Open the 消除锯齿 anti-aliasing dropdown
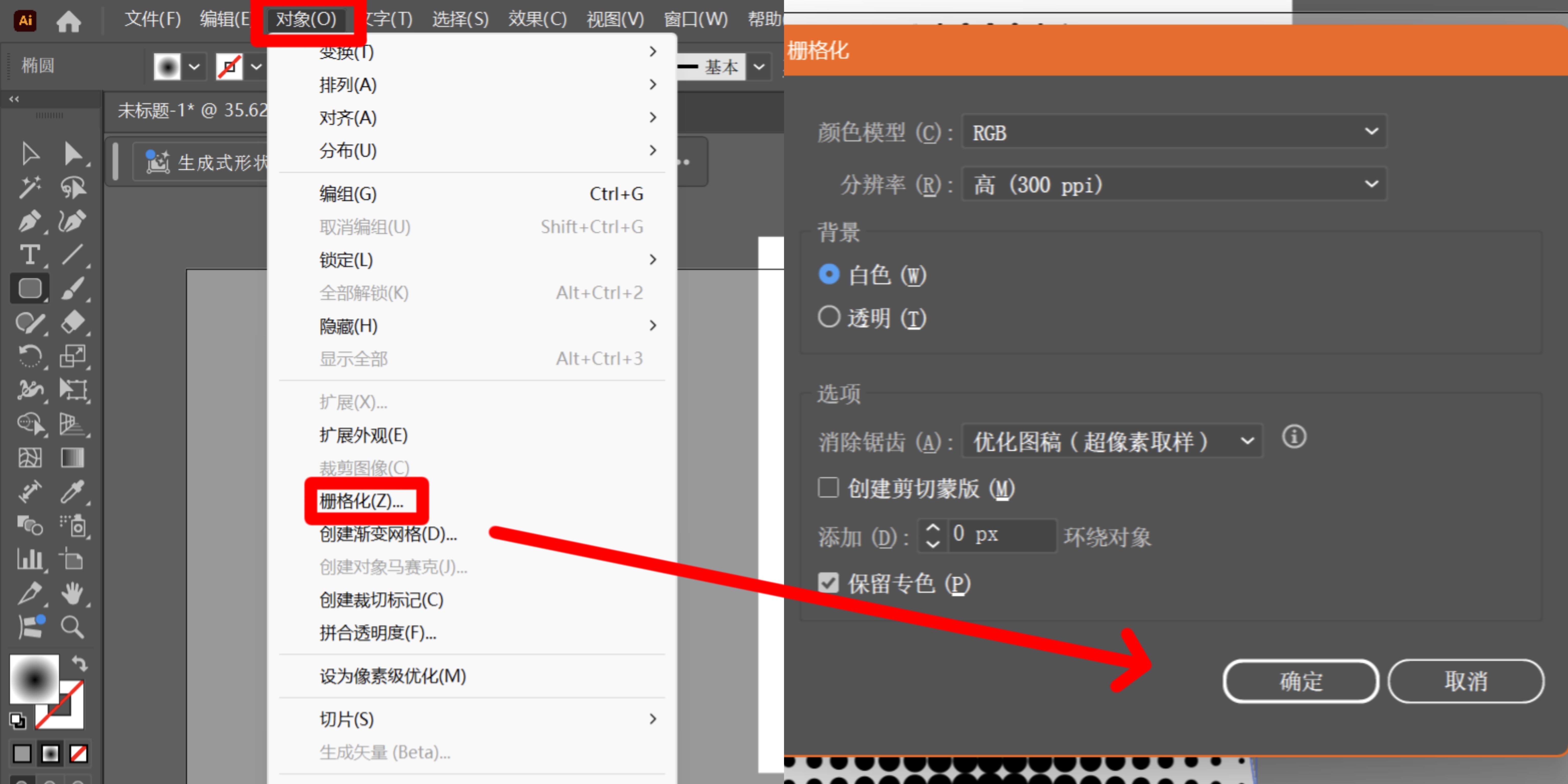 point(1112,441)
